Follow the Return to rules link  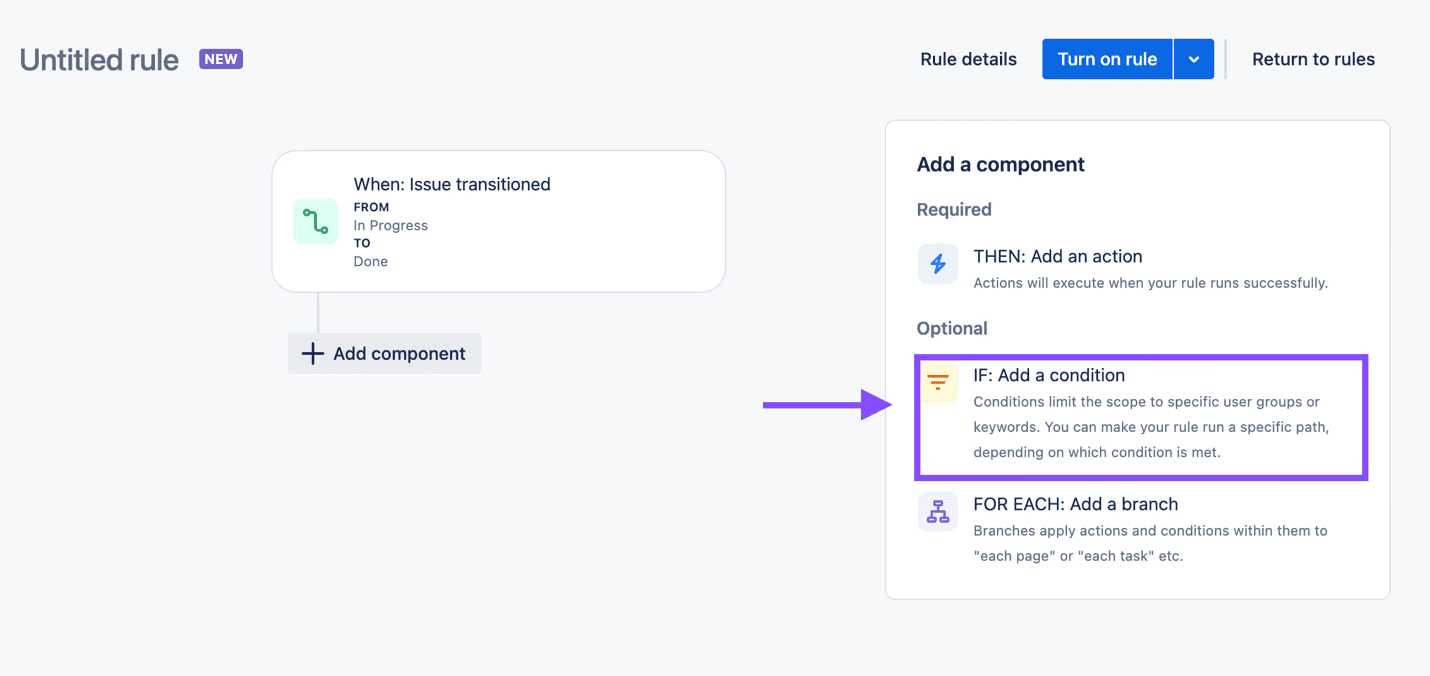point(1313,59)
